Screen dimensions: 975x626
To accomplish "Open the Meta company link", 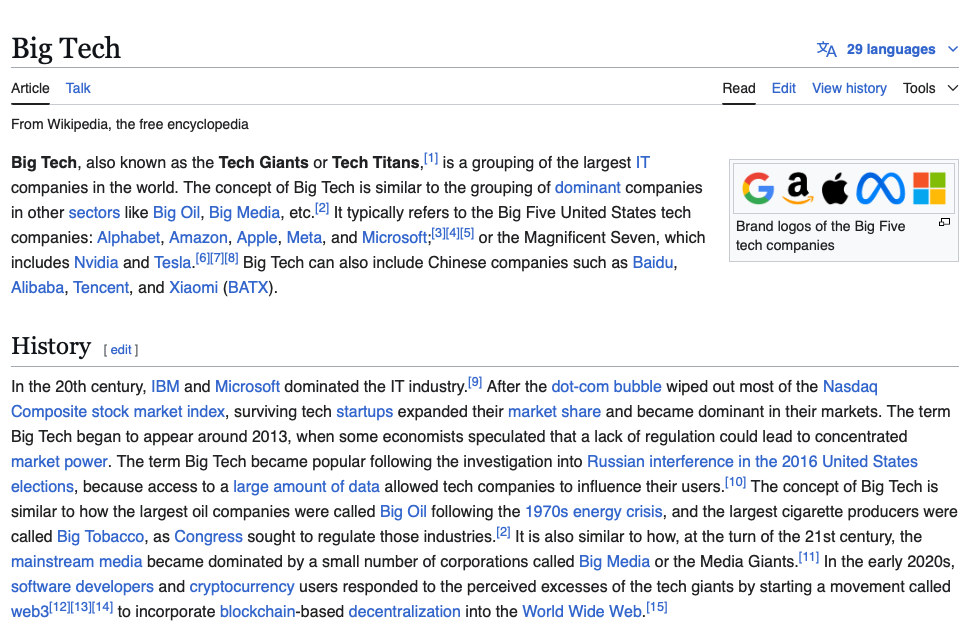I will [304, 237].
